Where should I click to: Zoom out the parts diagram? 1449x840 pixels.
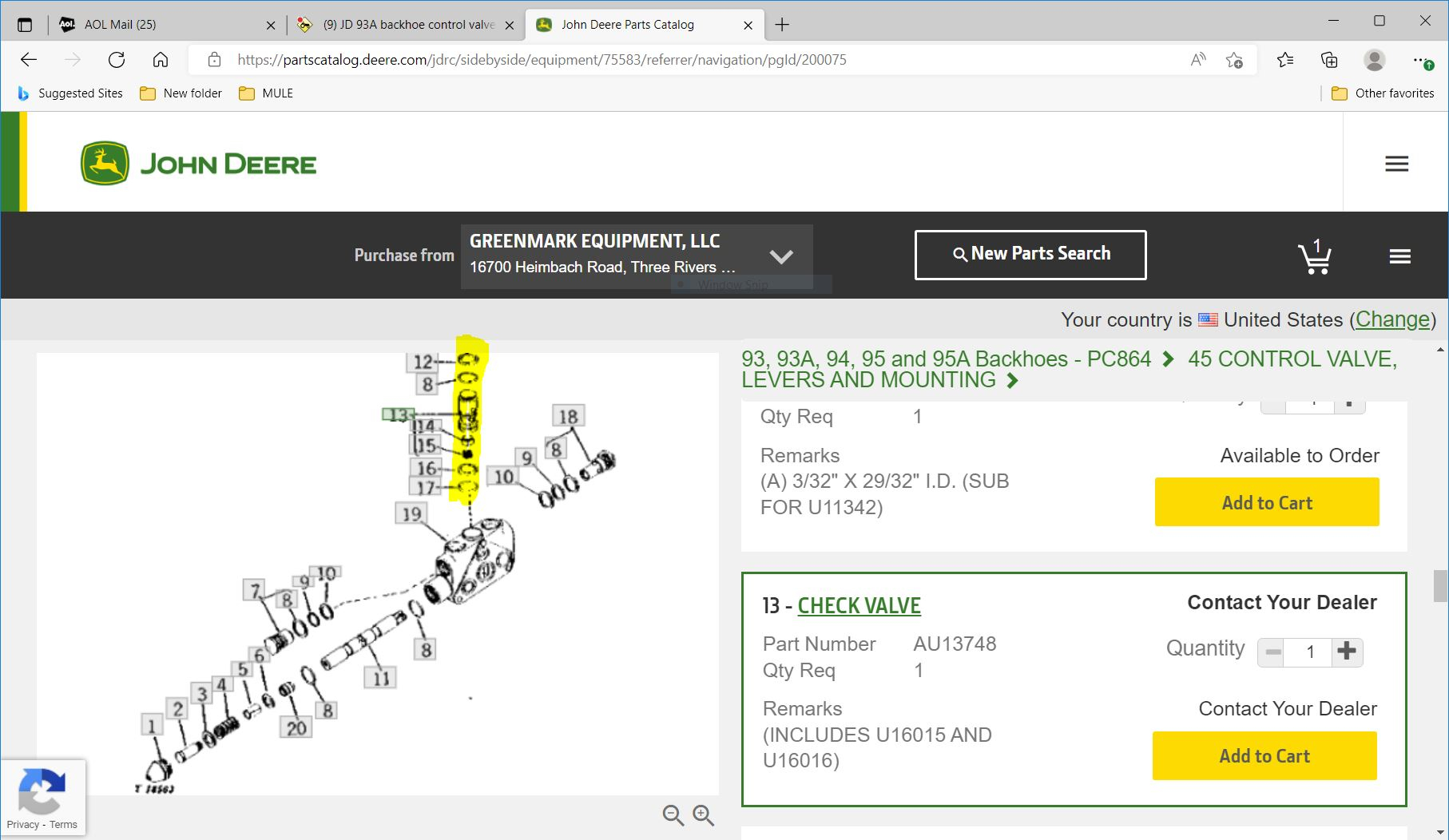pyautogui.click(x=673, y=815)
